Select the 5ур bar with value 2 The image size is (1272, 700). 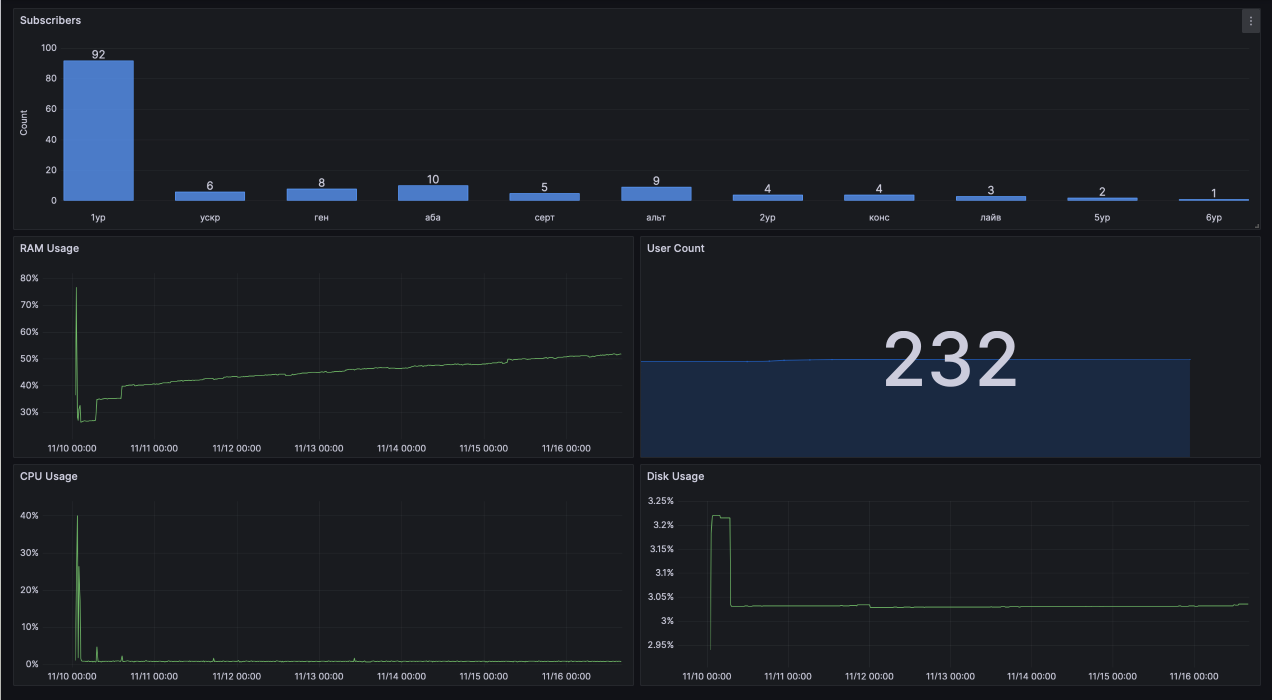[x=1102, y=199]
